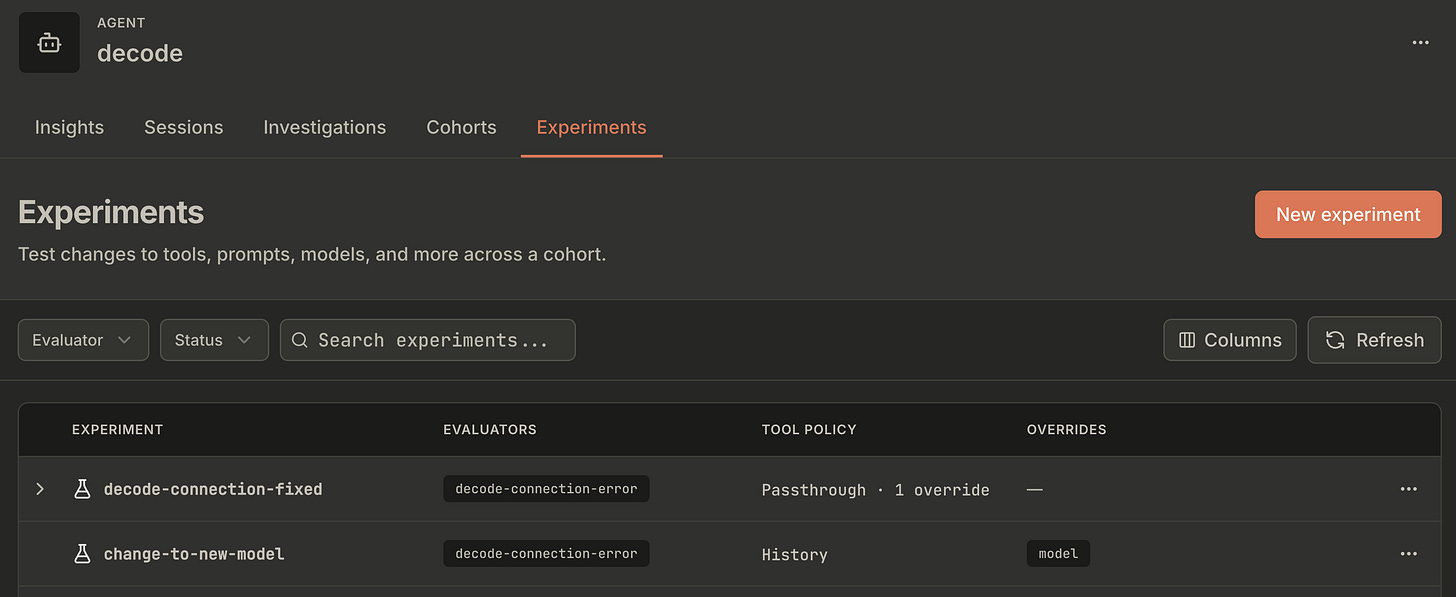Open the agent more options ellipsis menu
Viewport: 1456px width, 597px height.
tap(1420, 43)
